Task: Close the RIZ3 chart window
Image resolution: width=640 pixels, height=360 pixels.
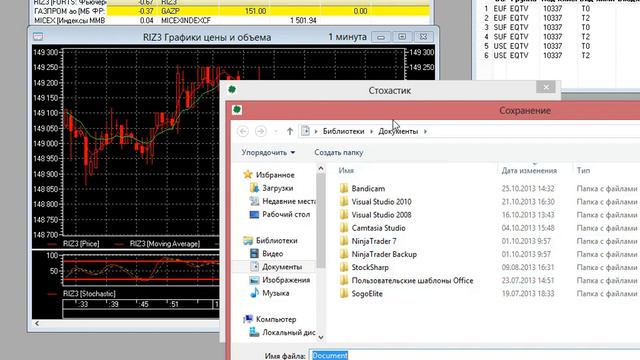Action: pyautogui.click(x=423, y=37)
